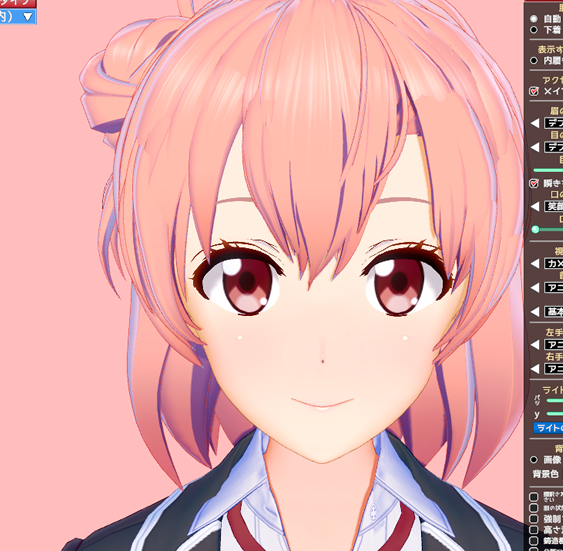Open the 左手 アニ field
Image resolution: width=563 pixels, height=551 pixels.
point(554,345)
